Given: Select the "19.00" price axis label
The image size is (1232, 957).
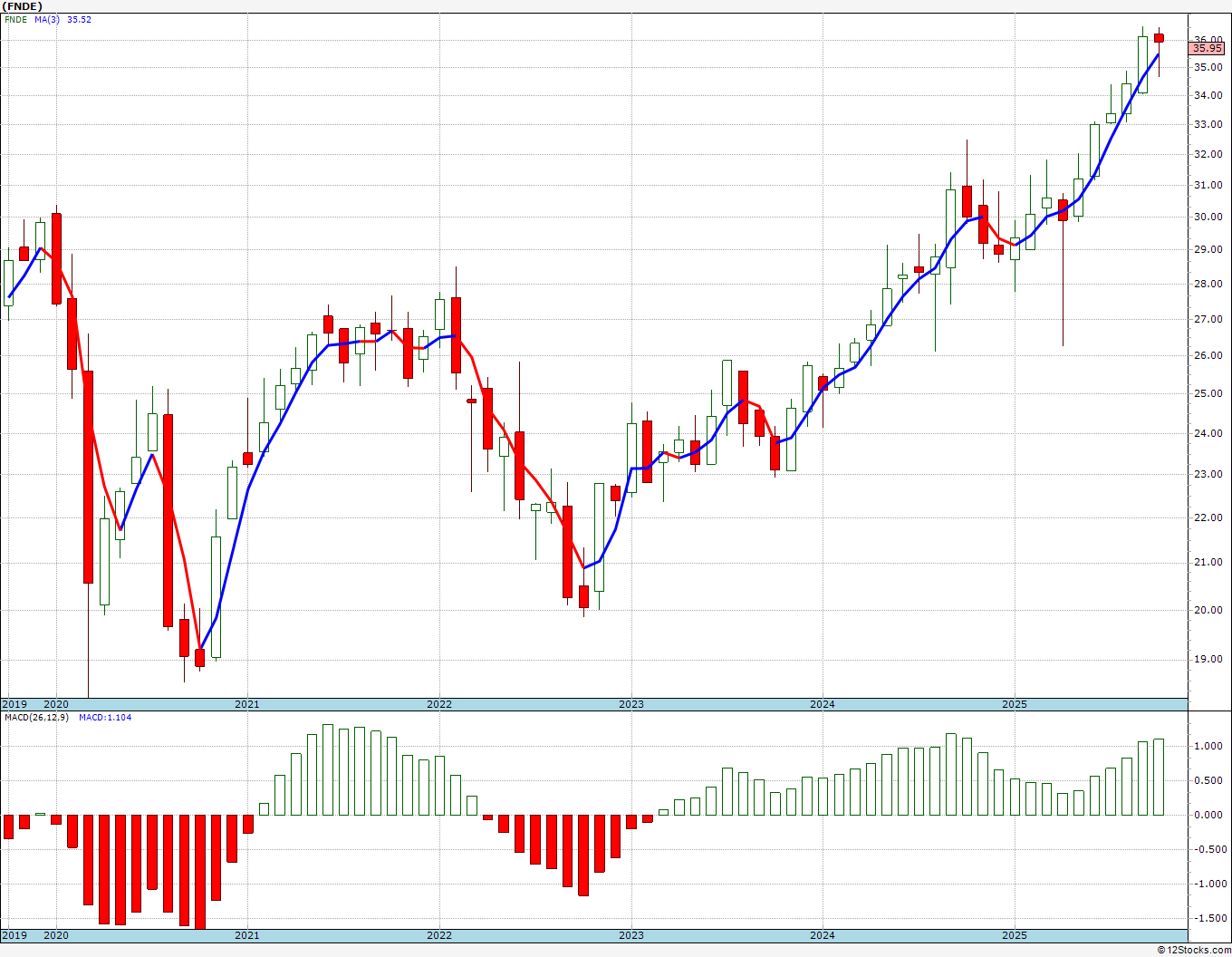Looking at the screenshot, I should pos(1208,659).
